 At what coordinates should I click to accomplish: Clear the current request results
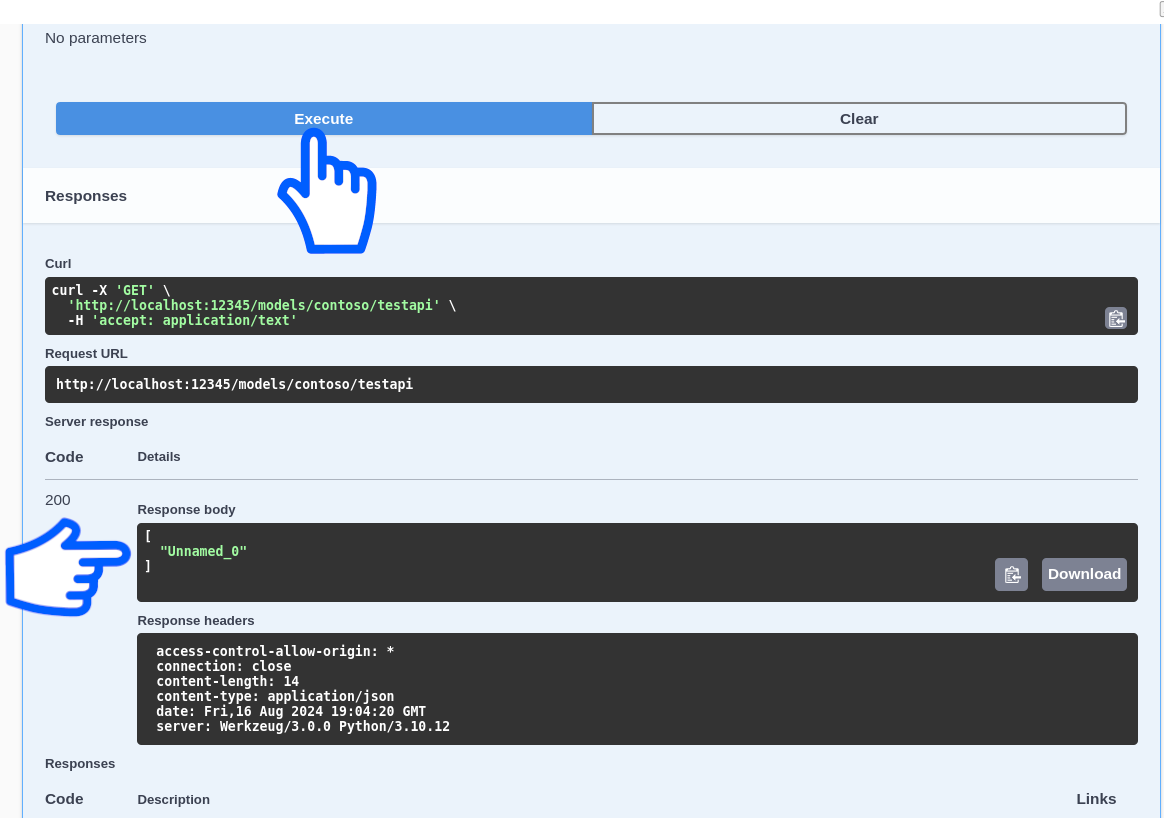pyautogui.click(x=858, y=118)
